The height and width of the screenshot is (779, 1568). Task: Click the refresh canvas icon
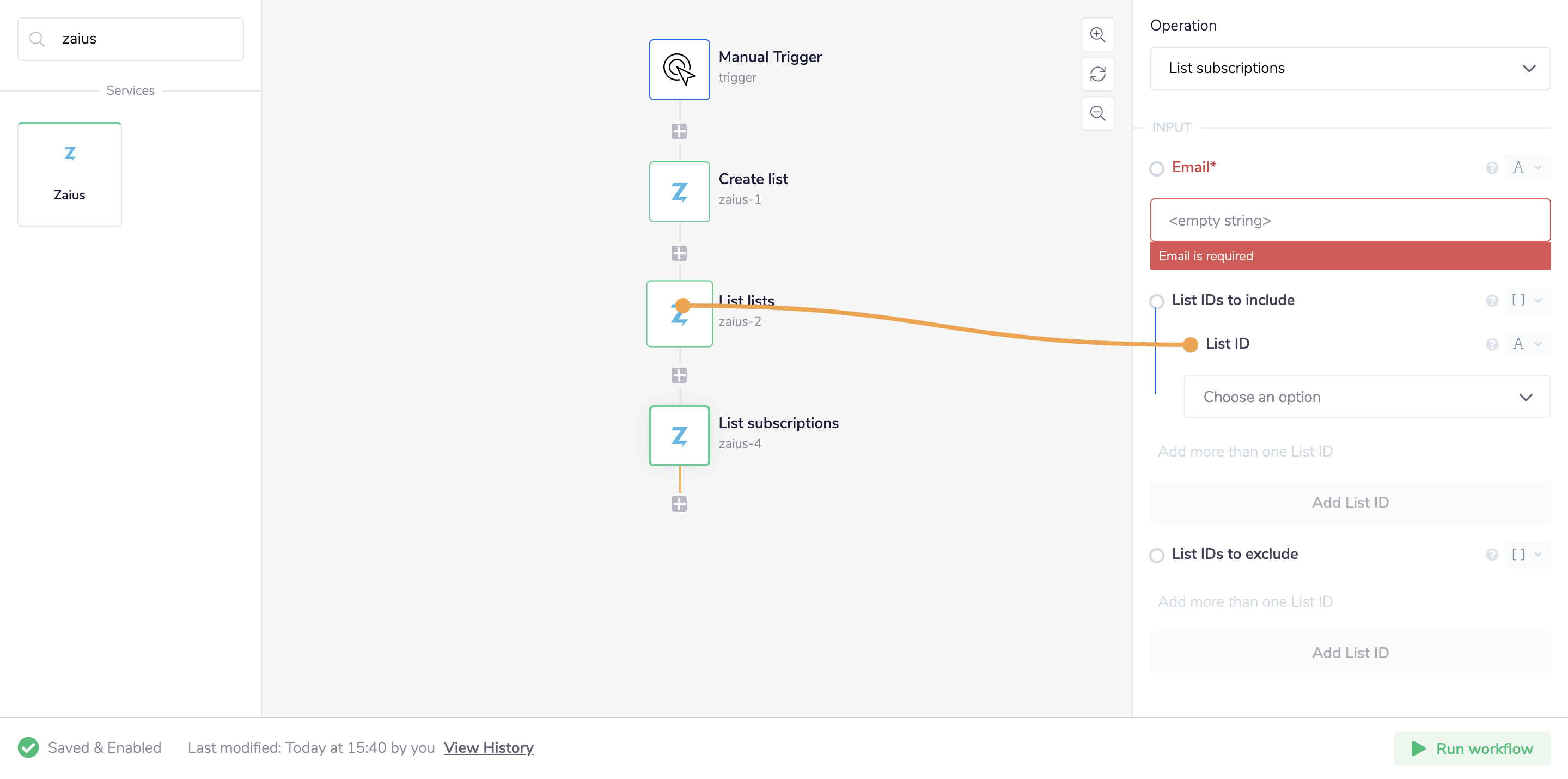1097,74
